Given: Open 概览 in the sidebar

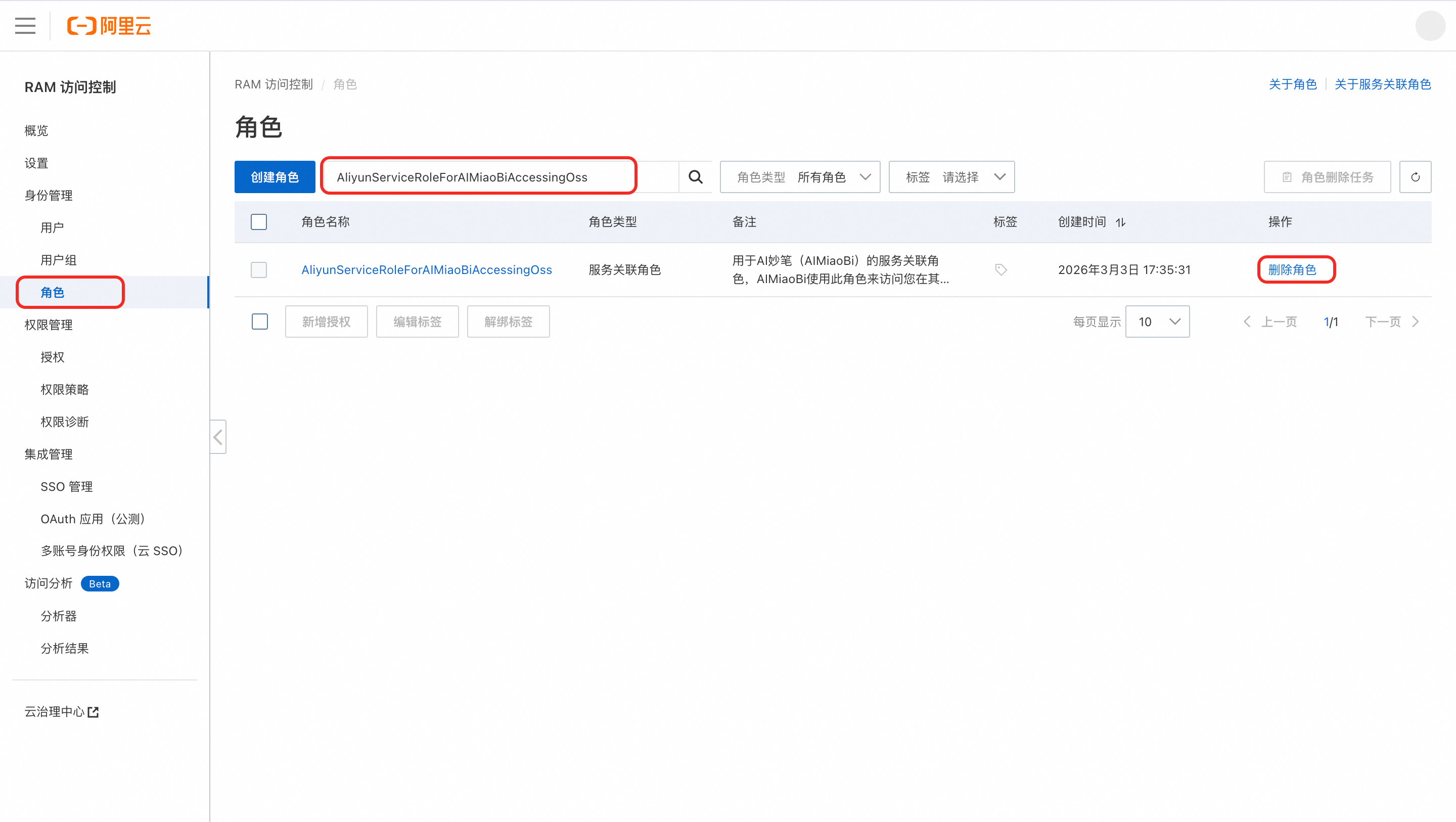Looking at the screenshot, I should (36, 130).
